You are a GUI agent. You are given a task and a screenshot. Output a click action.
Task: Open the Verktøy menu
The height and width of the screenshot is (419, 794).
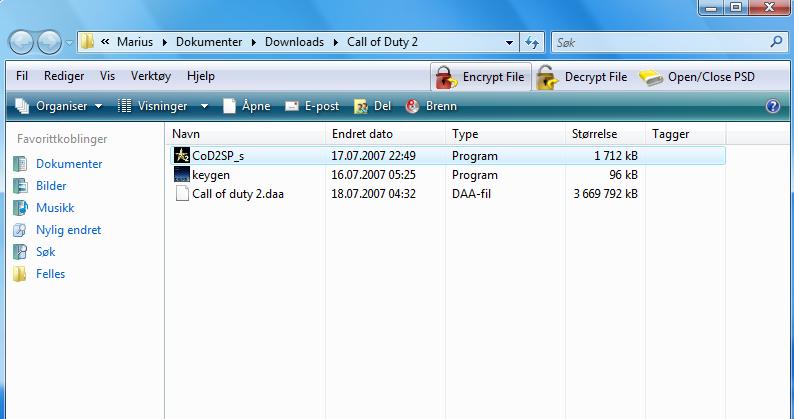[151, 76]
